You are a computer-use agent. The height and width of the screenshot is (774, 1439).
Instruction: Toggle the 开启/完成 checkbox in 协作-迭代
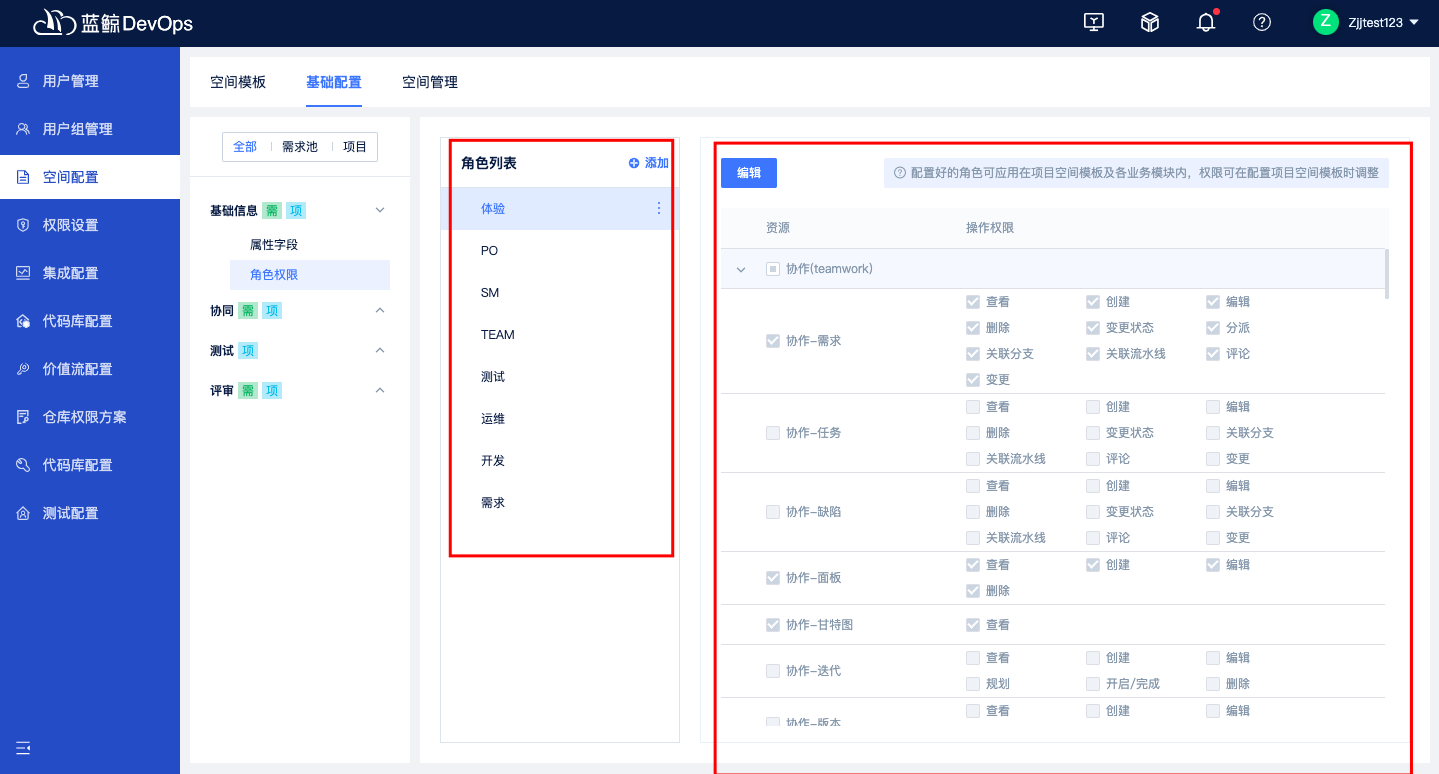point(1093,684)
